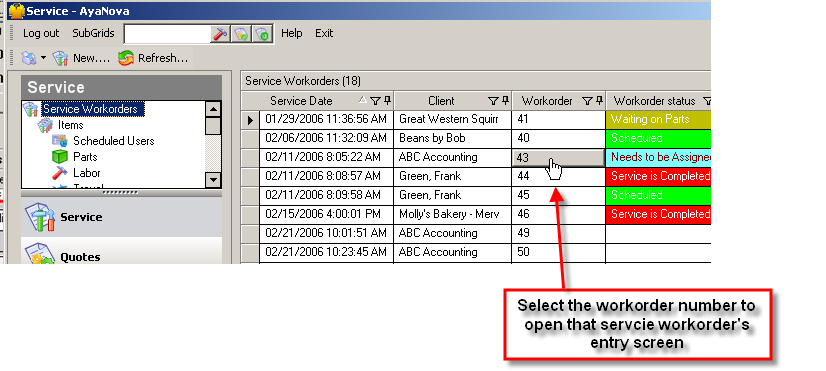Open the Quotes navigation pane button

tap(122, 251)
